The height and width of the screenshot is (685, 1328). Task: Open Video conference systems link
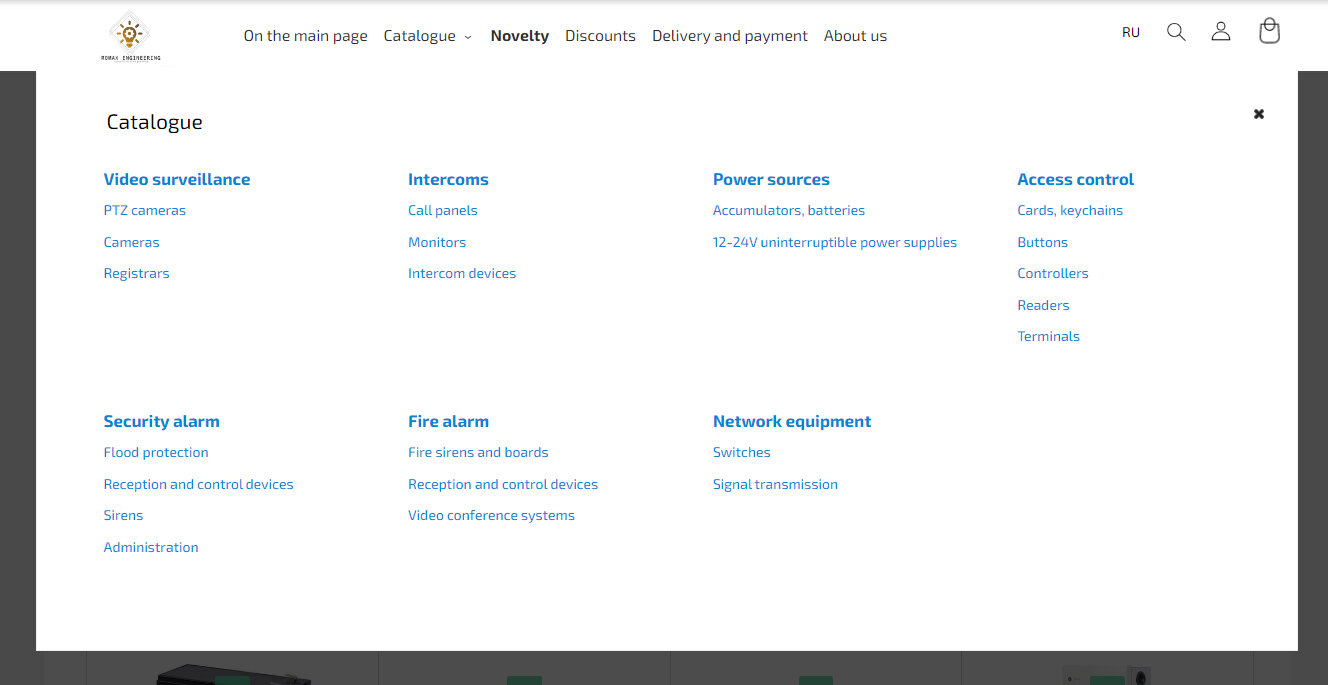coord(491,516)
